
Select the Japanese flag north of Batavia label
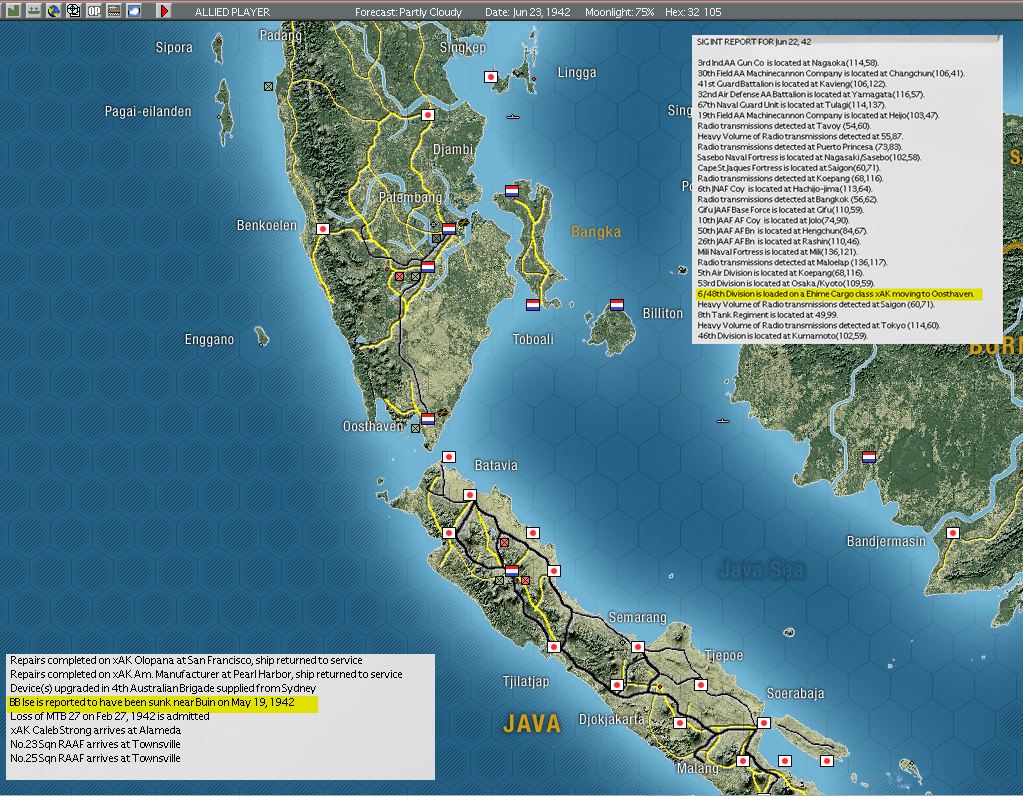tap(449, 457)
